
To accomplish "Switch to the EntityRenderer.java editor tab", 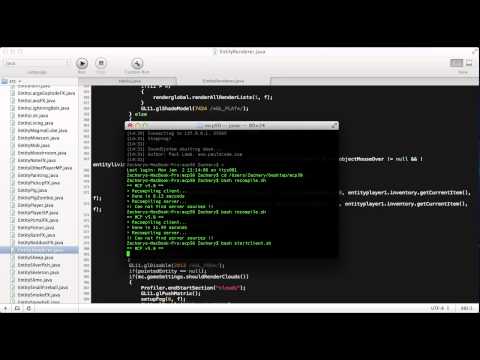I will (223, 81).
